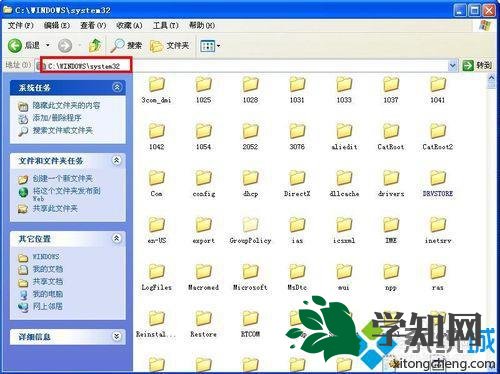Open 共享文档 in Other Places
The height and width of the screenshot is (374, 500).
click(x=48, y=282)
